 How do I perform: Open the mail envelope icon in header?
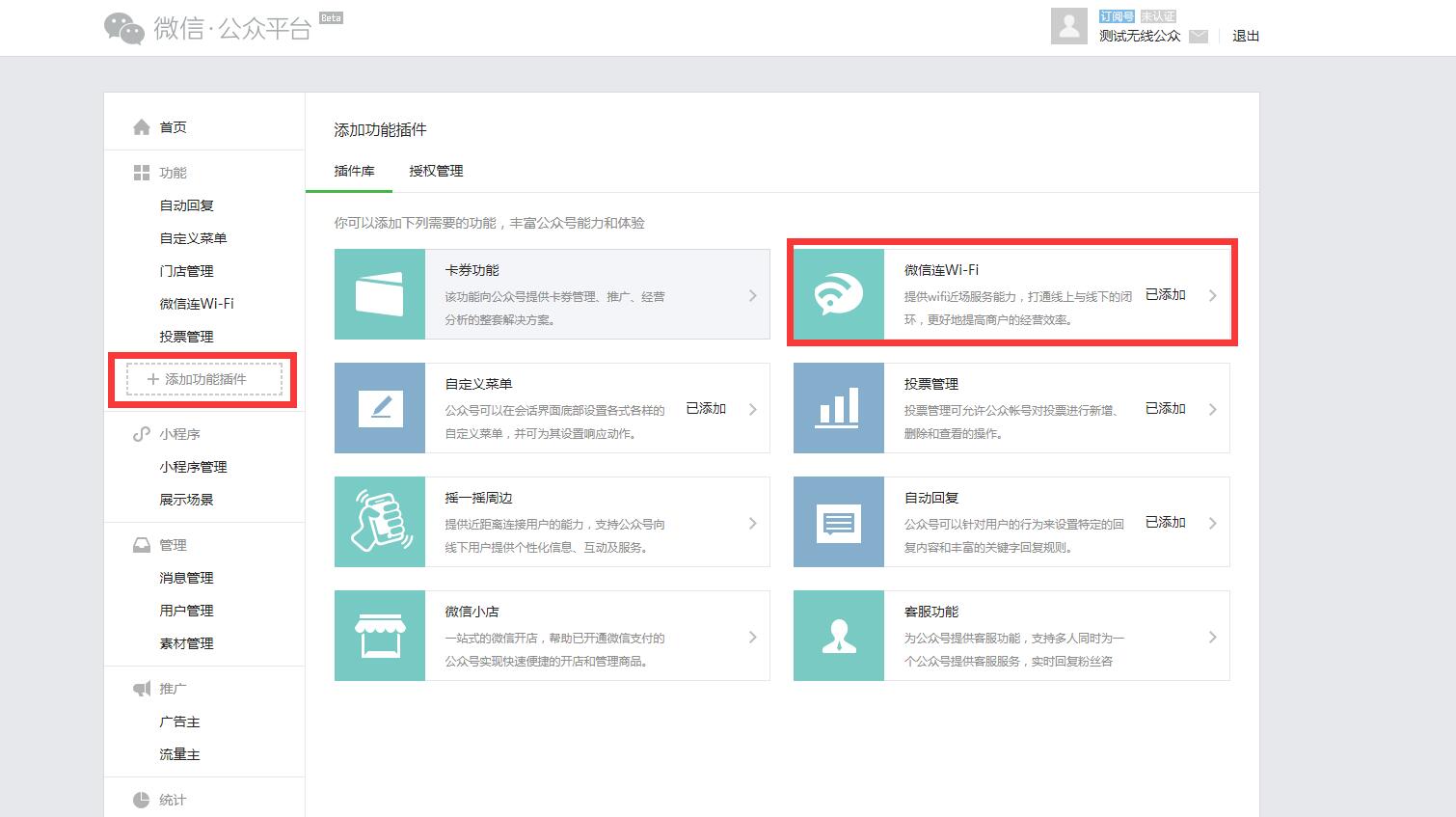pyautogui.click(x=1199, y=36)
